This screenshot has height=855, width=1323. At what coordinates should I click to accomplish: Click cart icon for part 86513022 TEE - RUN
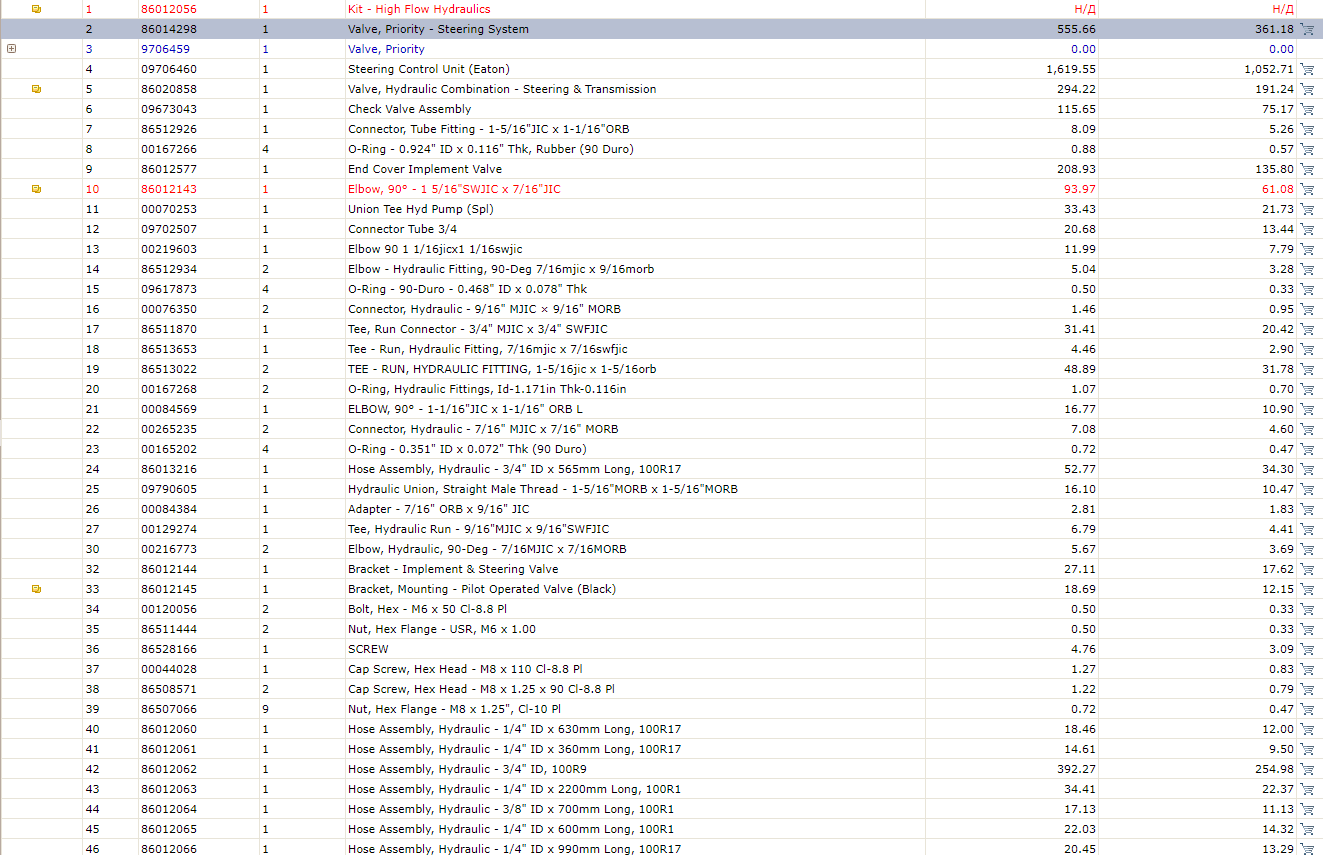click(1307, 369)
